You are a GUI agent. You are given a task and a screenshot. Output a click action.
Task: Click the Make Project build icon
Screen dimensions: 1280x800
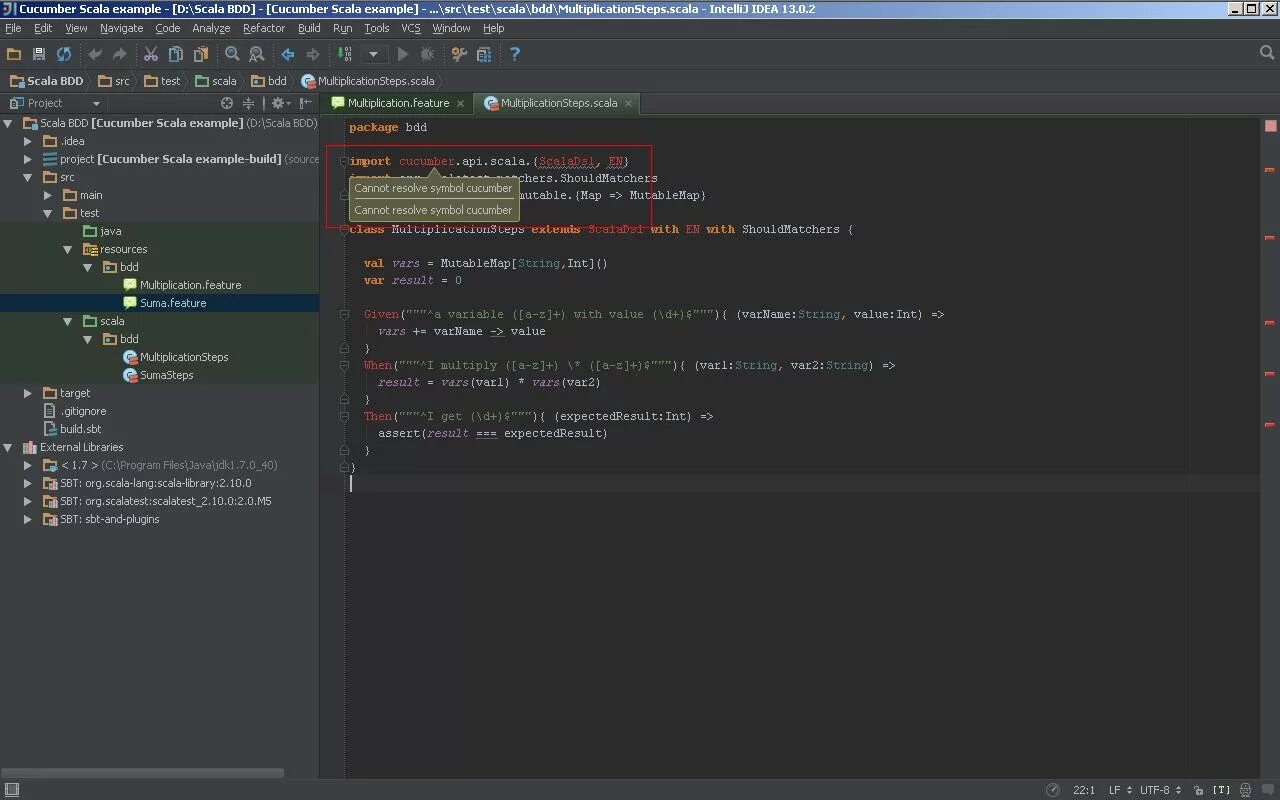click(x=344, y=54)
